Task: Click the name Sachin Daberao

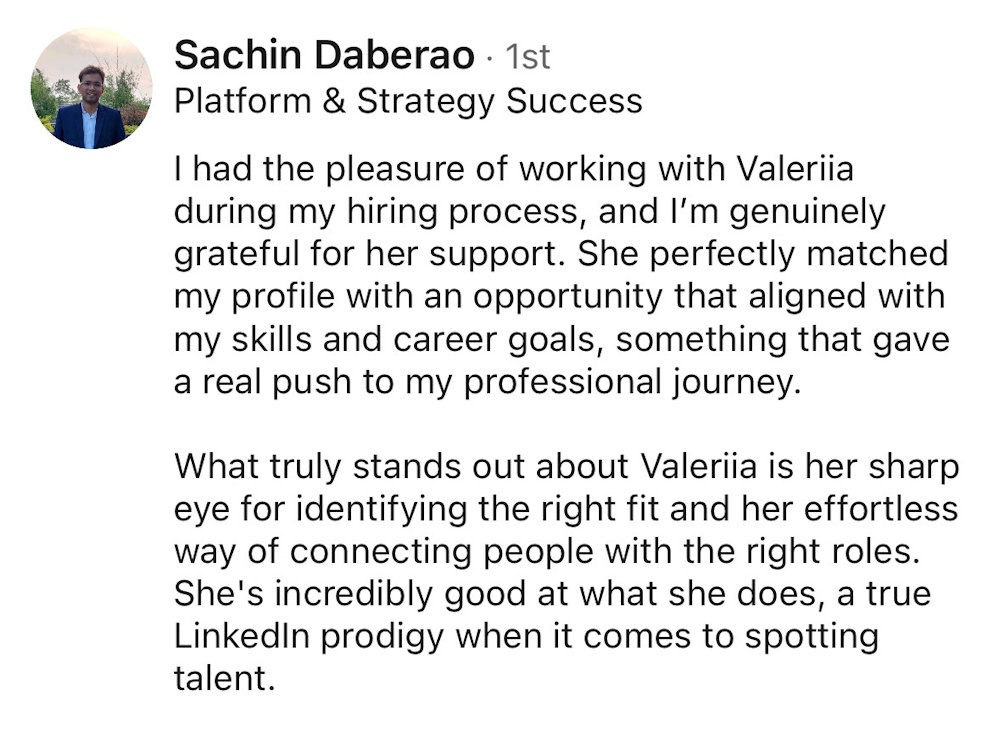Action: point(323,55)
